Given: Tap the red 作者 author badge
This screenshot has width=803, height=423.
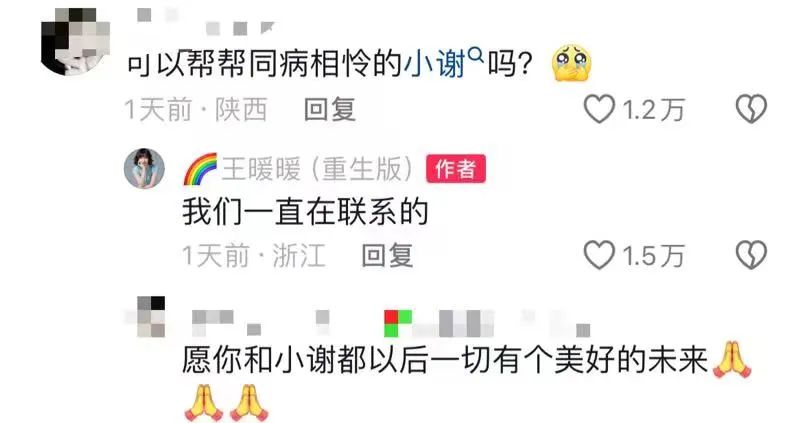Looking at the screenshot, I should 456,169.
